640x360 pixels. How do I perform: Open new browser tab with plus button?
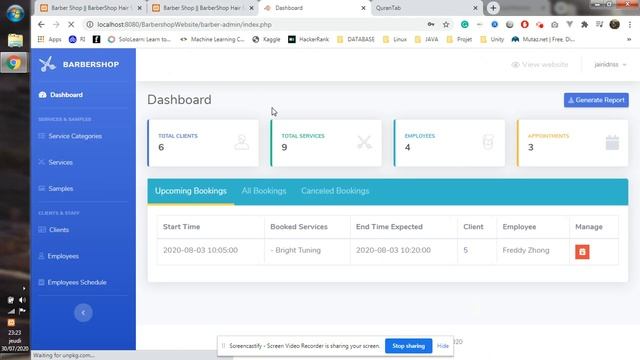(x=493, y=8)
